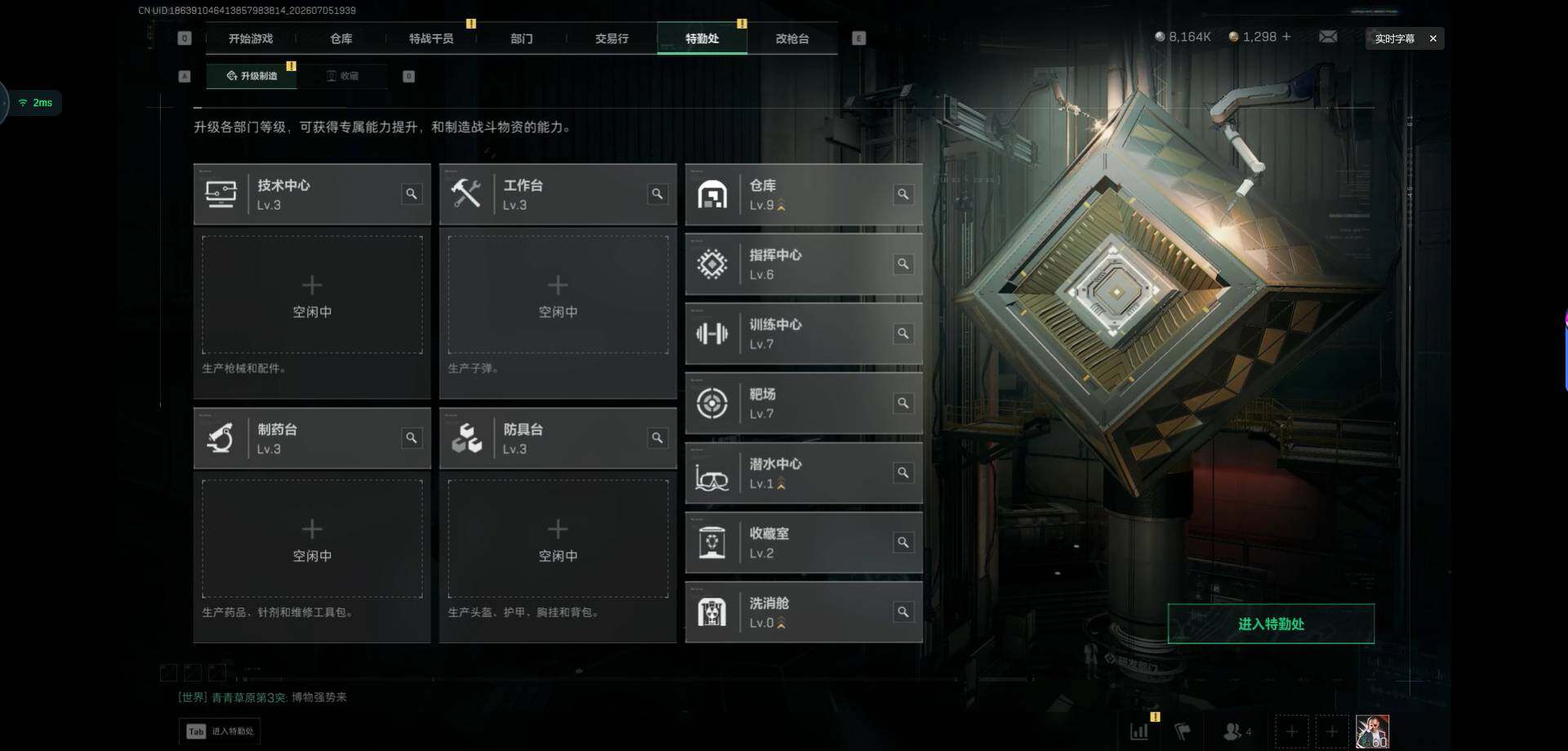Add production in idle 防具台 slot
Screen dimensions: 1568x751
(558, 539)
